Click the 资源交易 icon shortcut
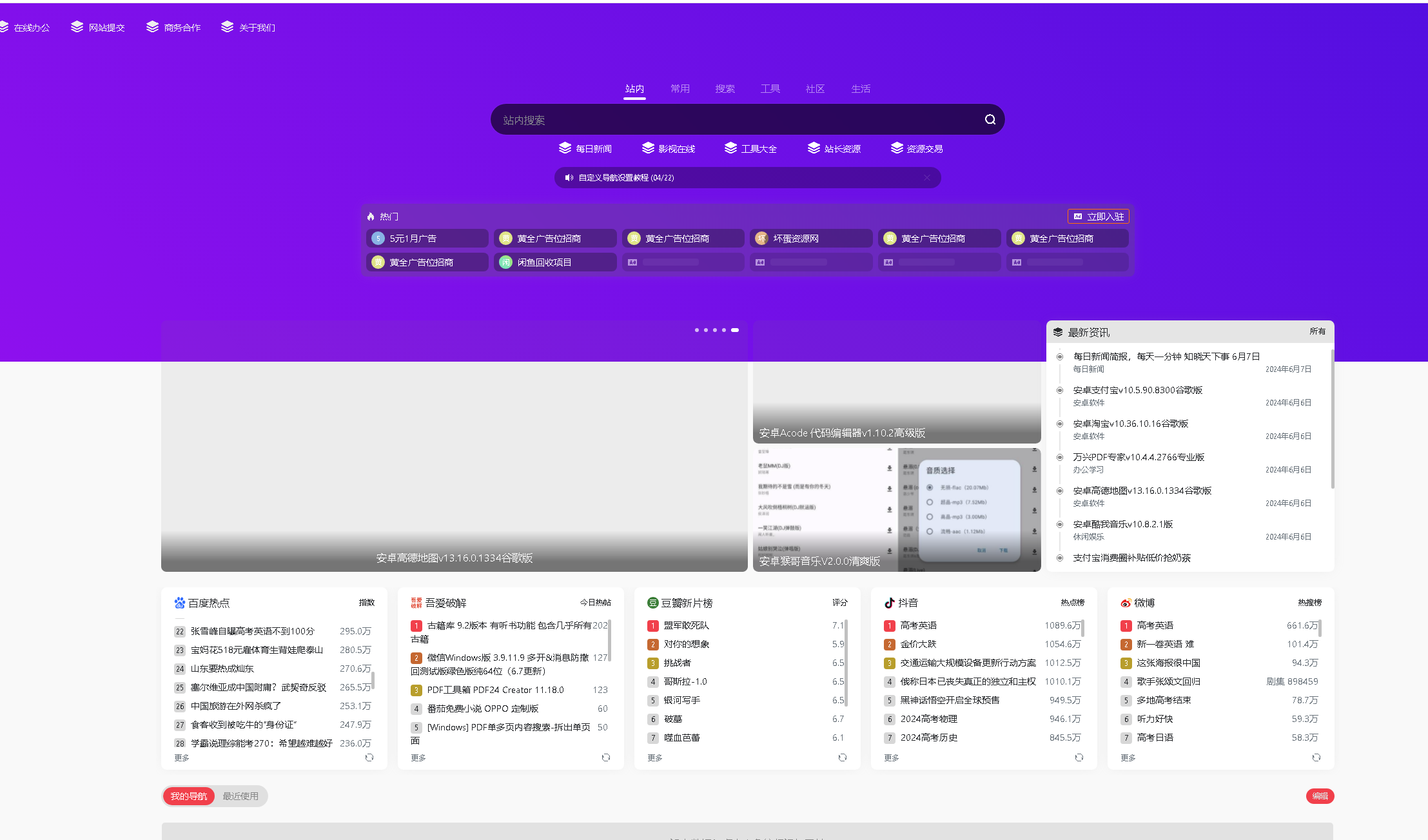 pyautogui.click(x=916, y=148)
